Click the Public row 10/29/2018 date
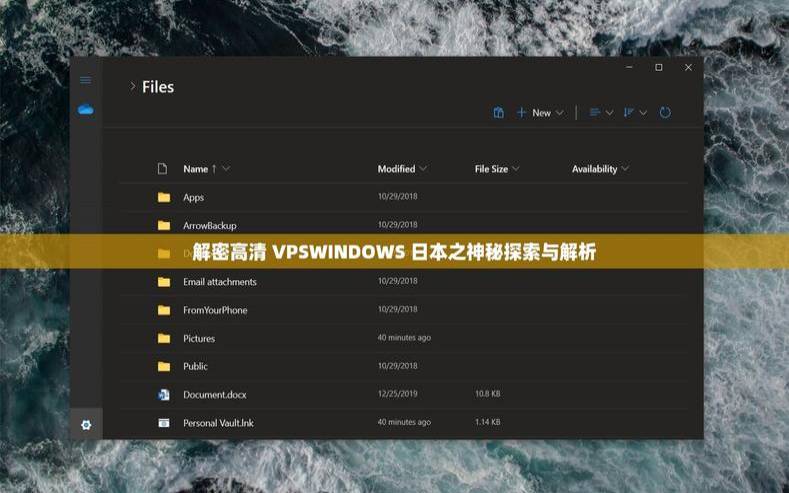789x493 pixels. (398, 366)
